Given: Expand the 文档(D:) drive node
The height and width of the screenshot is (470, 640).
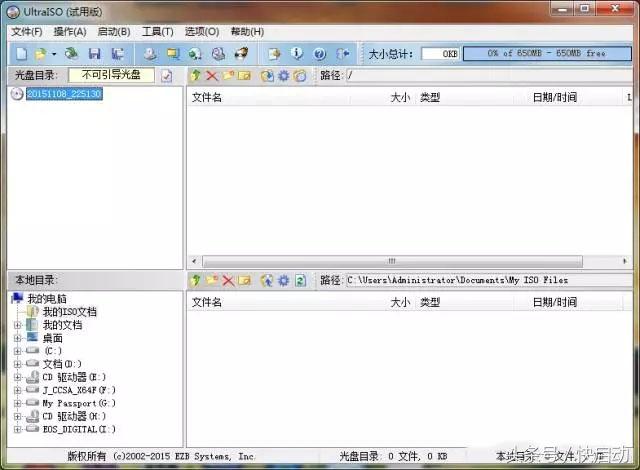Looking at the screenshot, I should tap(17, 364).
